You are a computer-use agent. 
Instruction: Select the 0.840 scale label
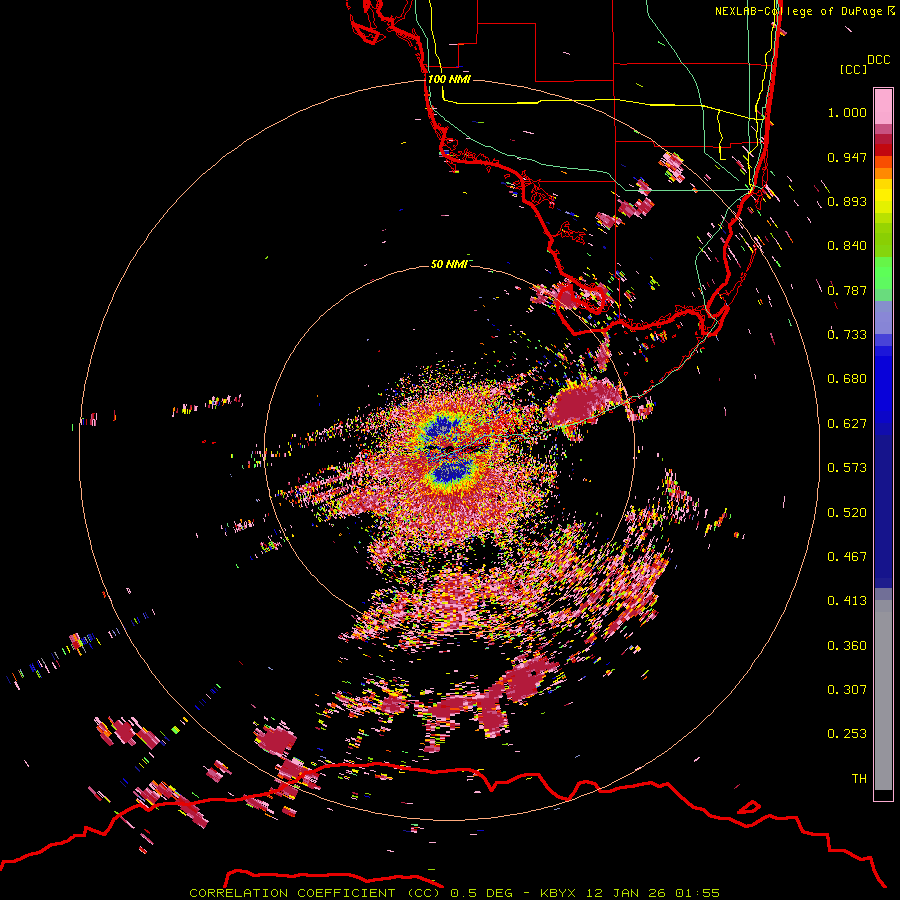point(847,246)
